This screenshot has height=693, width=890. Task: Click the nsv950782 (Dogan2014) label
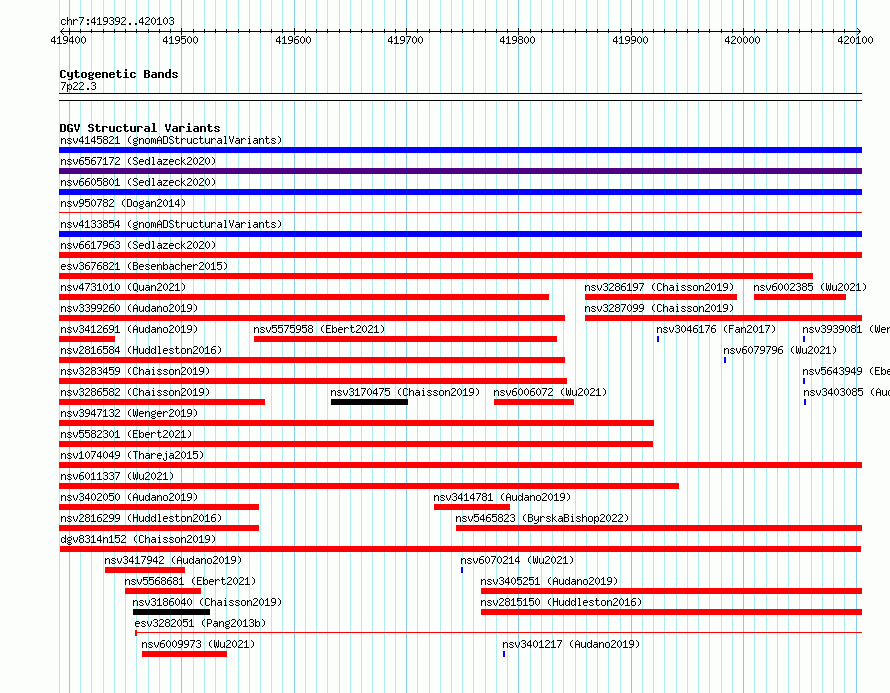pyautogui.click(x=123, y=203)
